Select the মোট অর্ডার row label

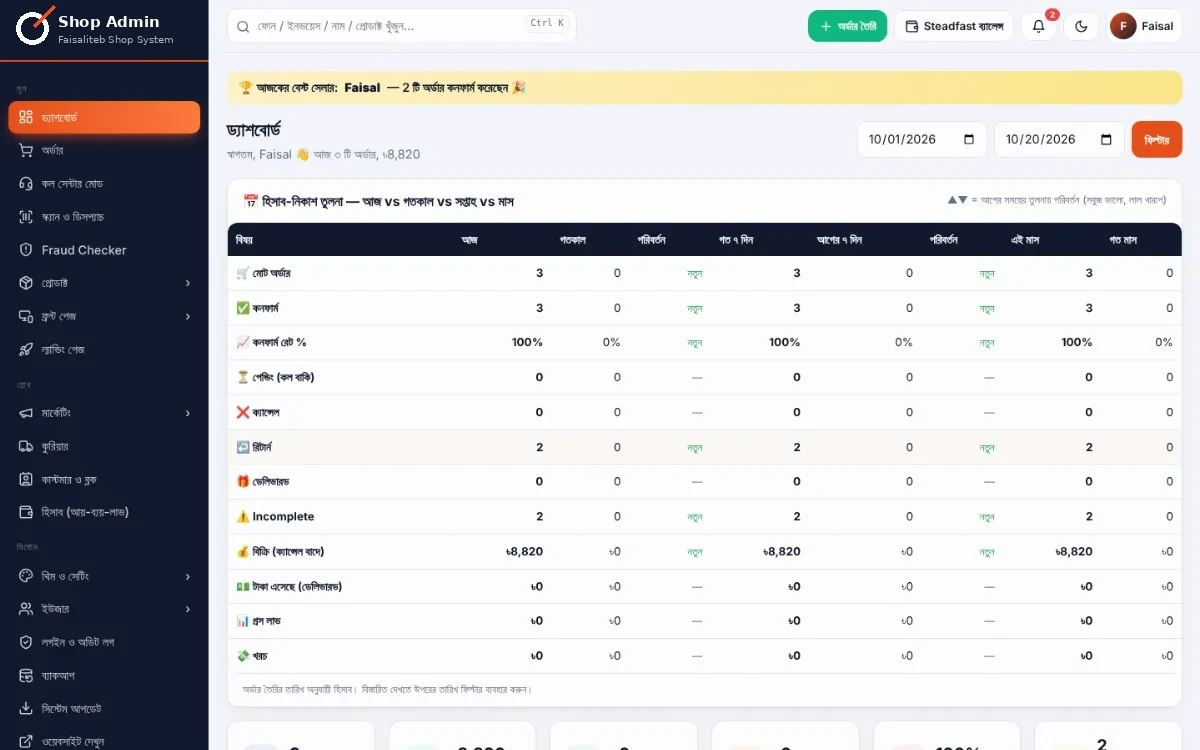[x=264, y=273]
